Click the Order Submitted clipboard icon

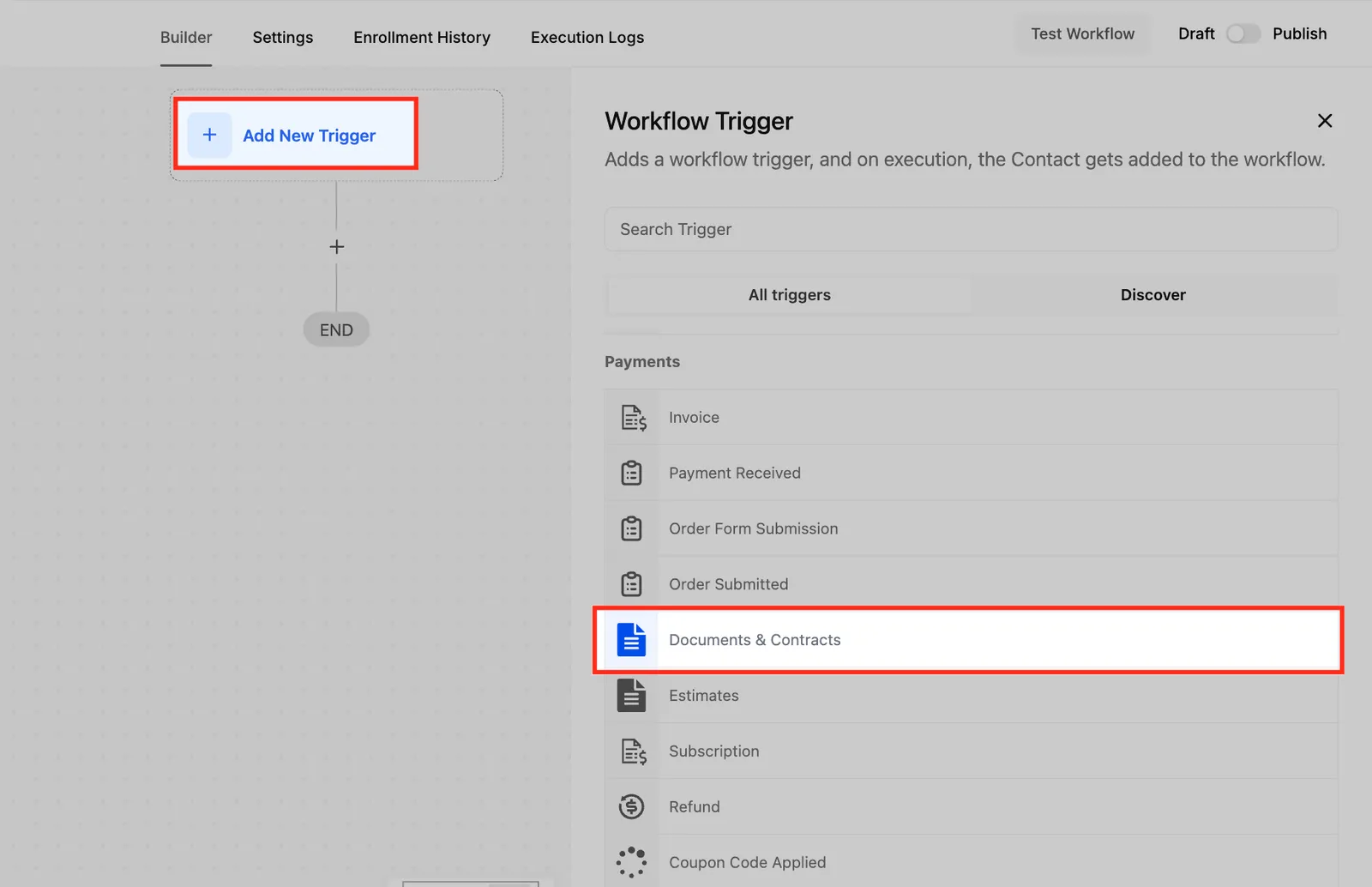(631, 584)
